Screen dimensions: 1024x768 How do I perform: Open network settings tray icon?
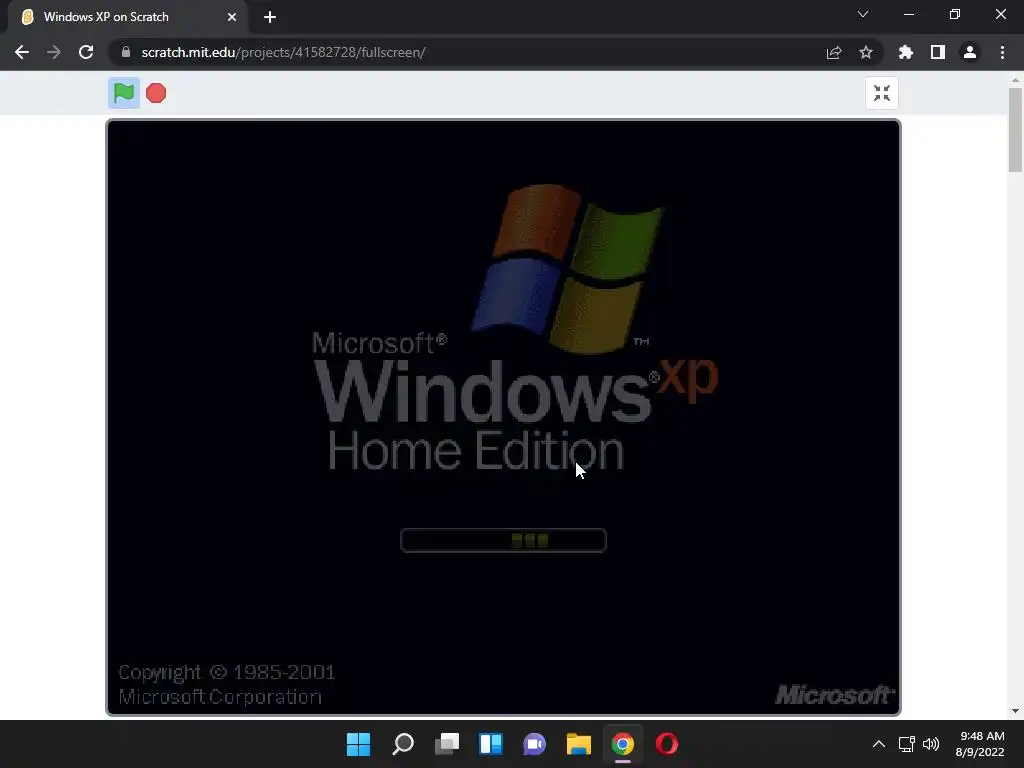(906, 744)
